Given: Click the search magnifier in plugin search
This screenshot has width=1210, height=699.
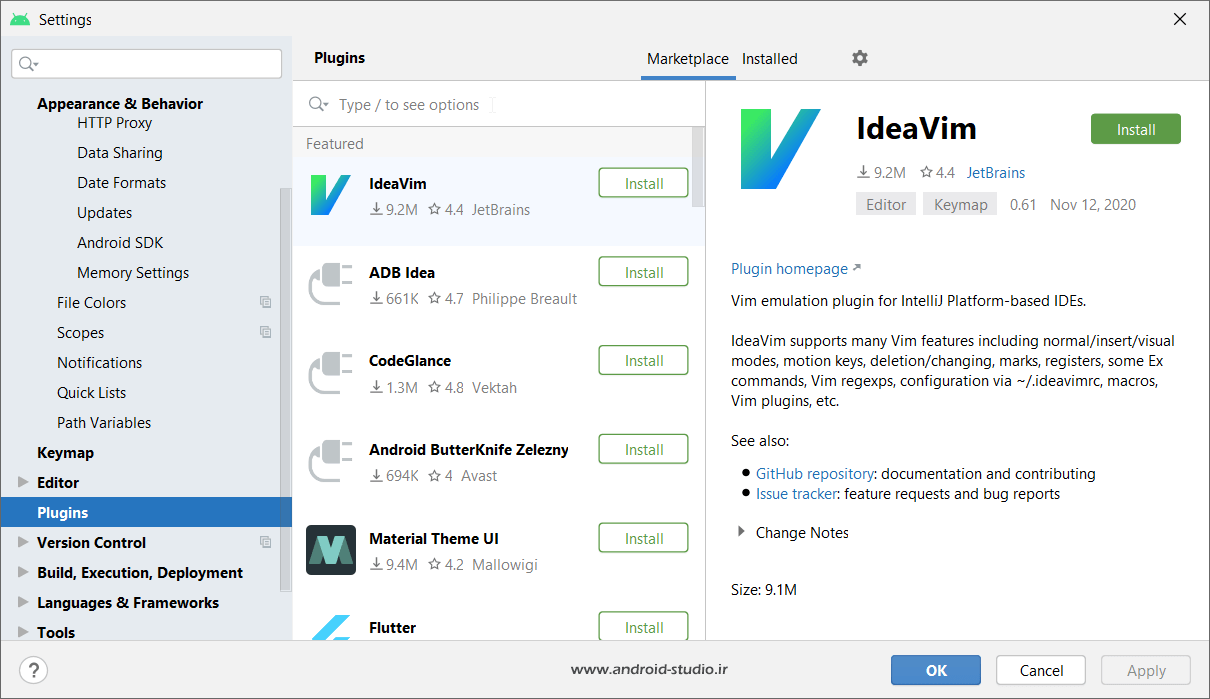Looking at the screenshot, I should tap(319, 105).
